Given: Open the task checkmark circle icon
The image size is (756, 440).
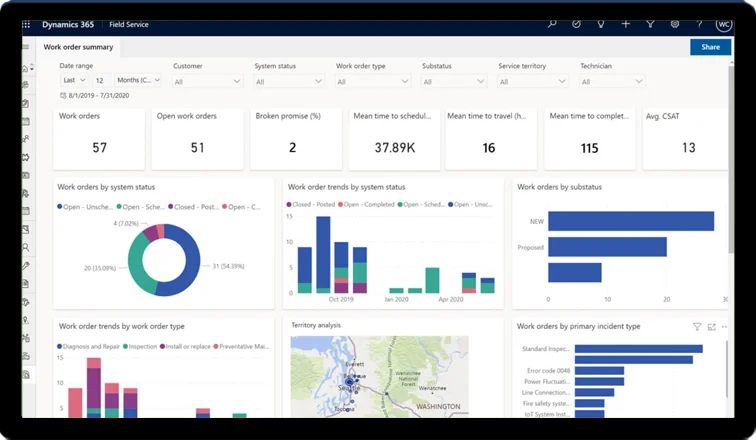Looking at the screenshot, I should pos(576,24).
